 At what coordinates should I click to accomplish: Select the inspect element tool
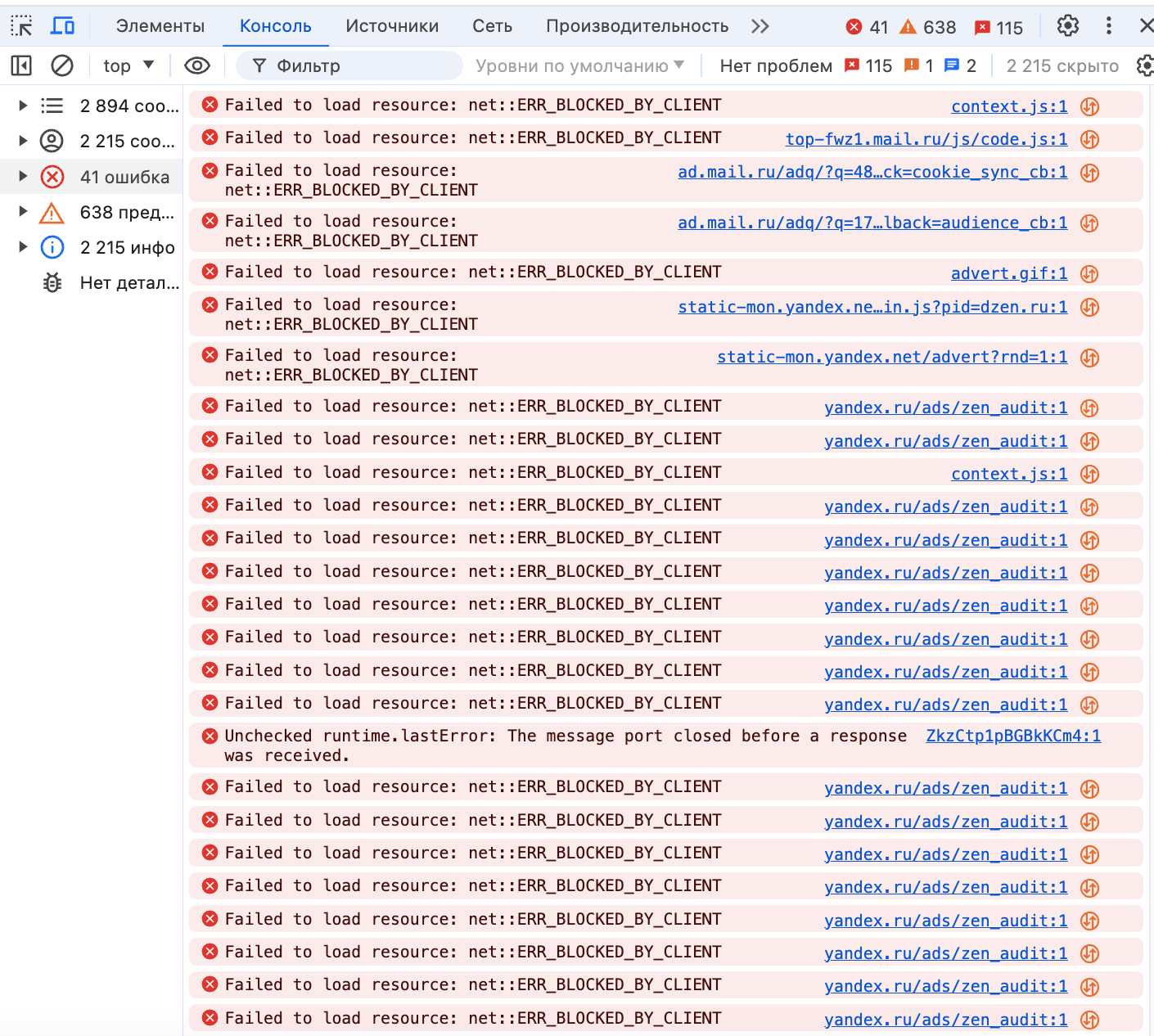tap(21, 25)
